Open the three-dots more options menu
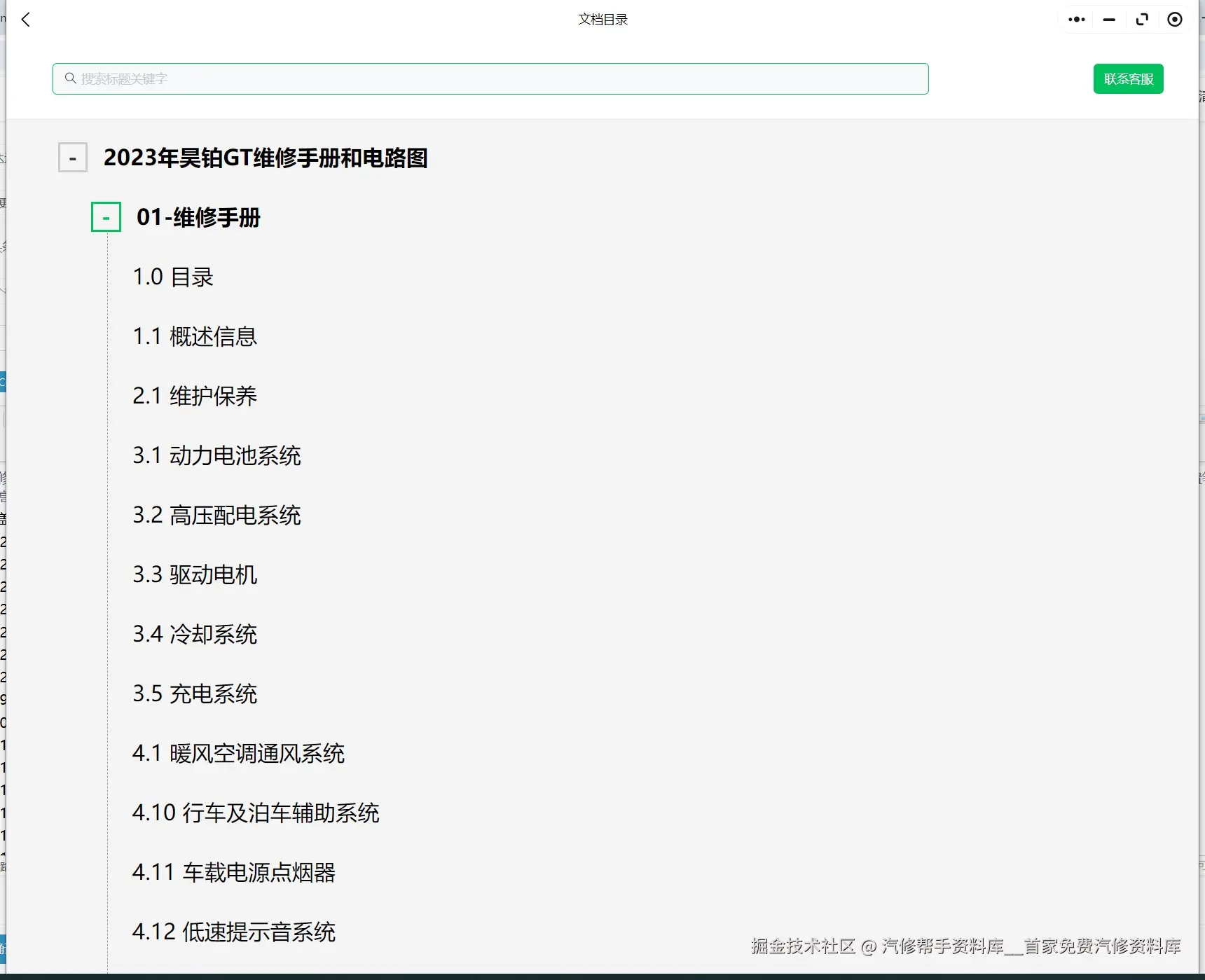This screenshot has height=980, width=1205. click(x=1077, y=20)
